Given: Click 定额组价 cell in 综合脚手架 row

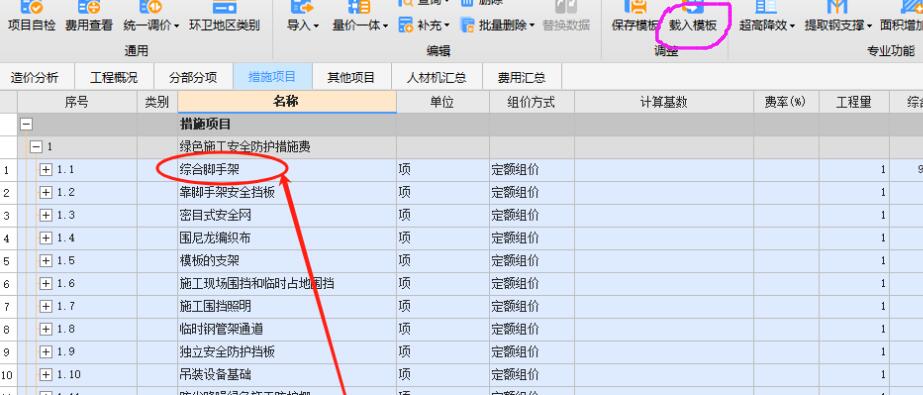Looking at the screenshot, I should click(x=532, y=170).
